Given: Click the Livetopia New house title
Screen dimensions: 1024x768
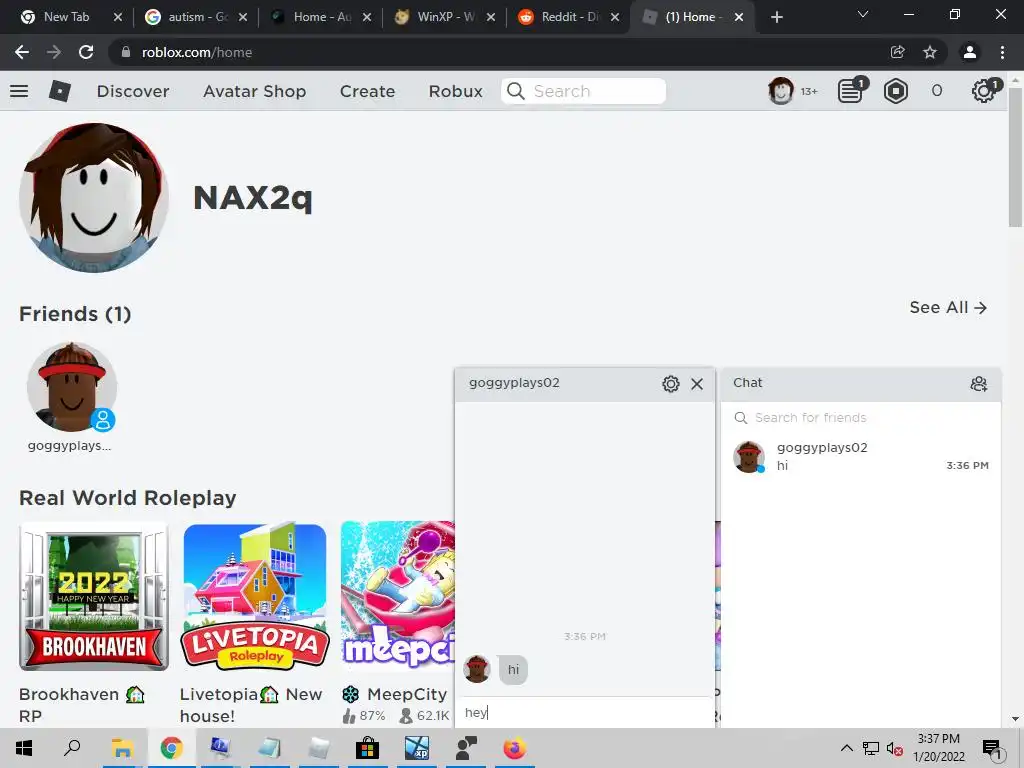Looking at the screenshot, I should (x=251, y=705).
